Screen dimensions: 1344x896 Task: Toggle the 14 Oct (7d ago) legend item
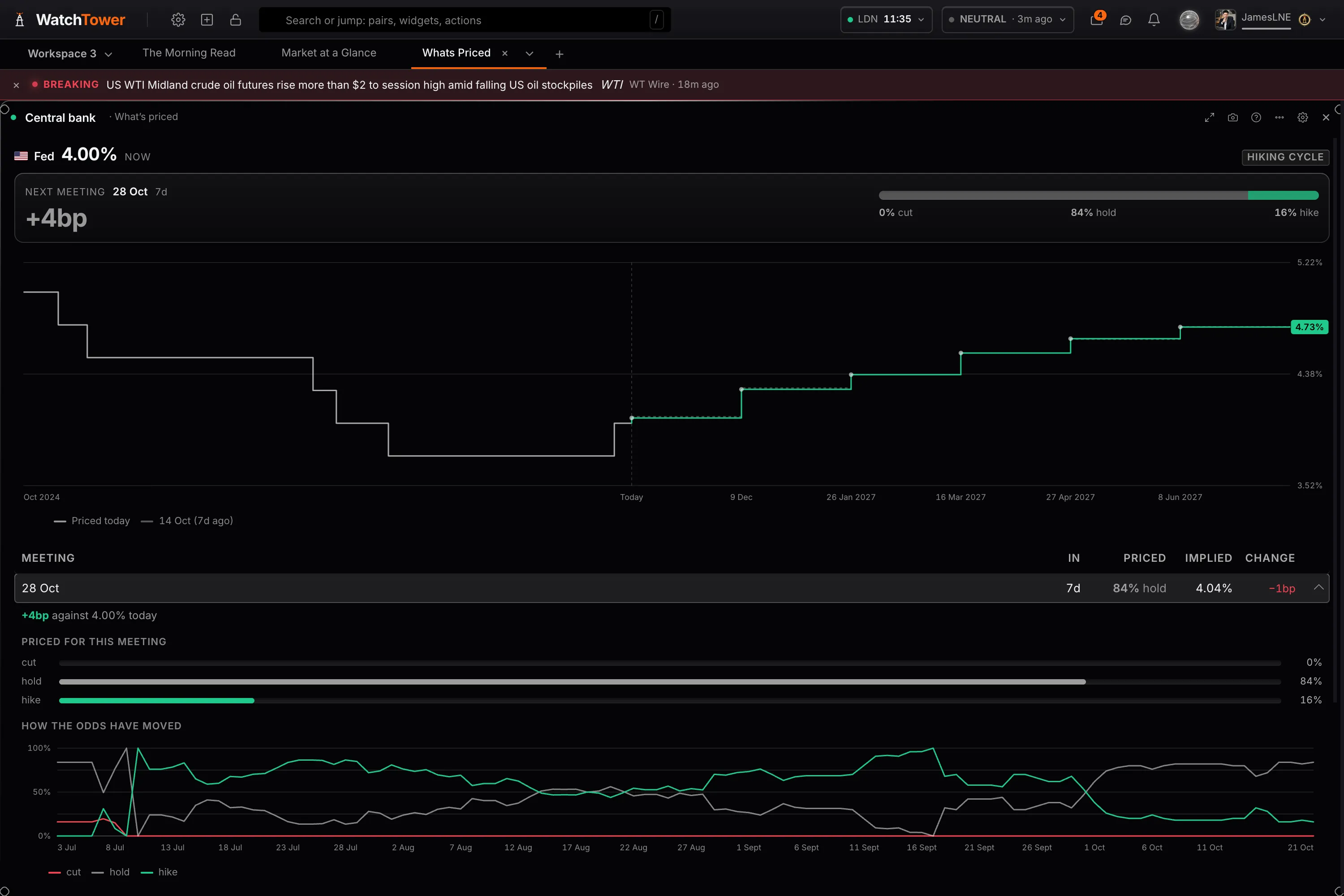(187, 521)
